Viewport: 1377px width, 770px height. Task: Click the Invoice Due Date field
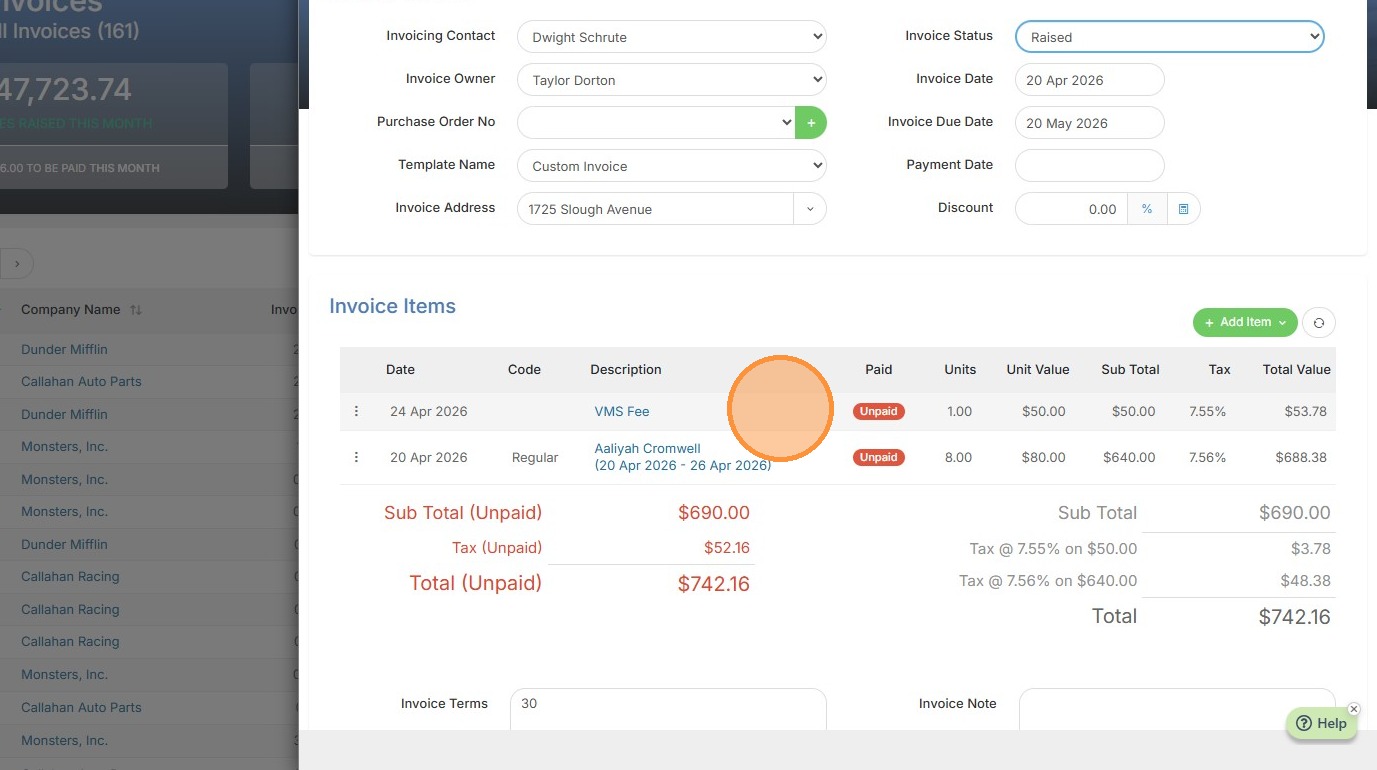pos(1089,123)
